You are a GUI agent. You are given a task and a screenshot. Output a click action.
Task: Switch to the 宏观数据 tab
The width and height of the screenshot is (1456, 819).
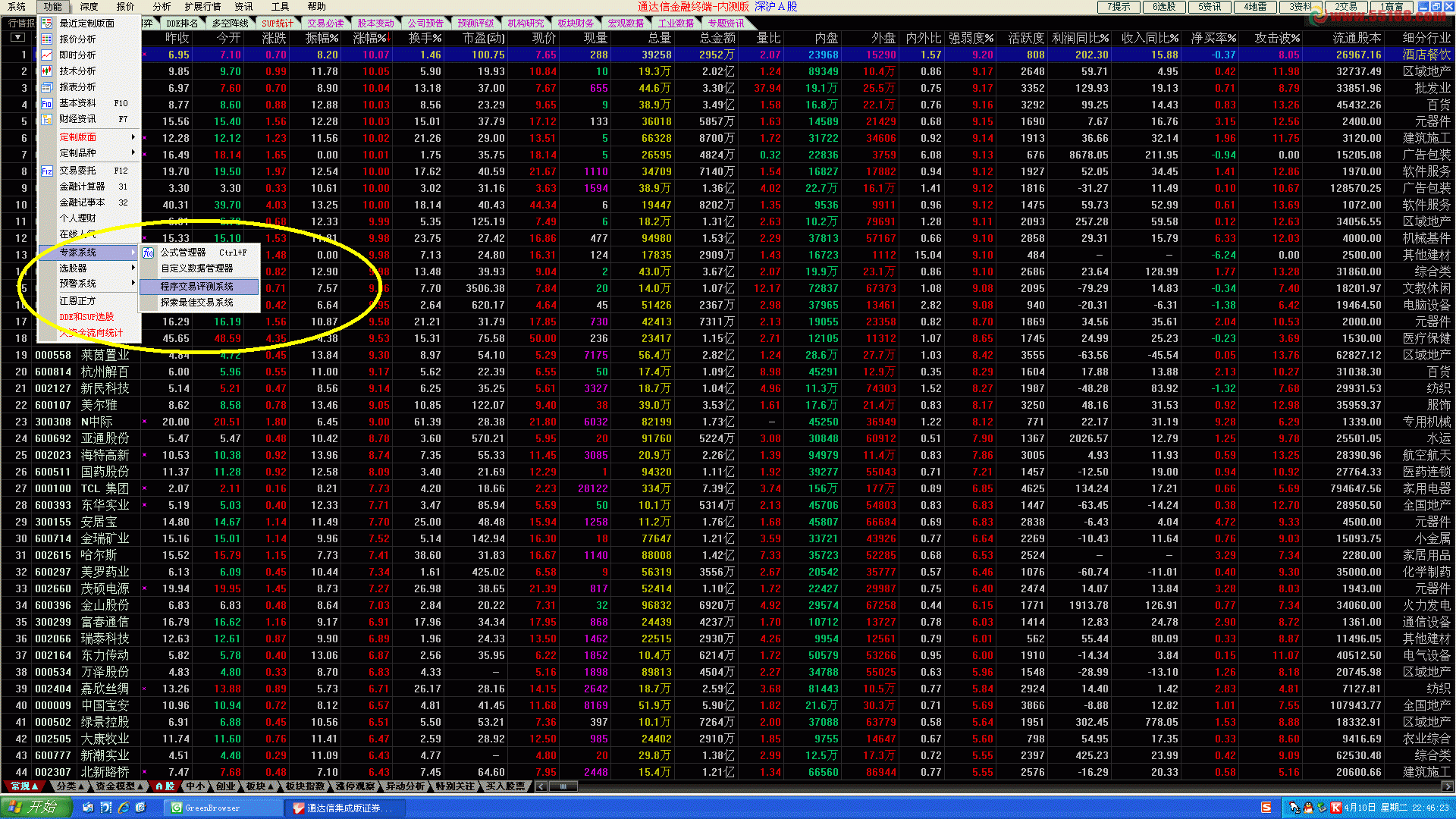(x=626, y=23)
